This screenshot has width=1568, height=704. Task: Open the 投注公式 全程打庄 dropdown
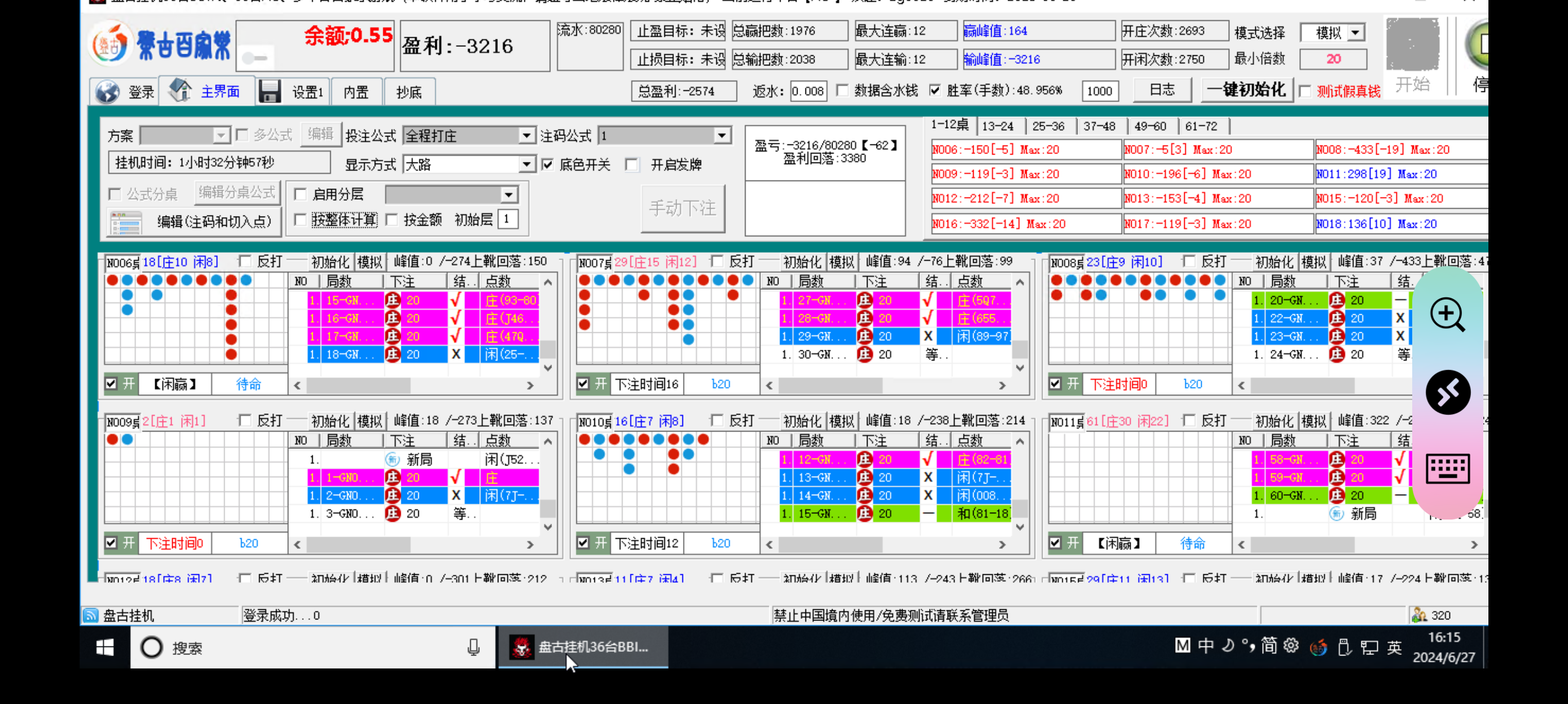pos(526,135)
